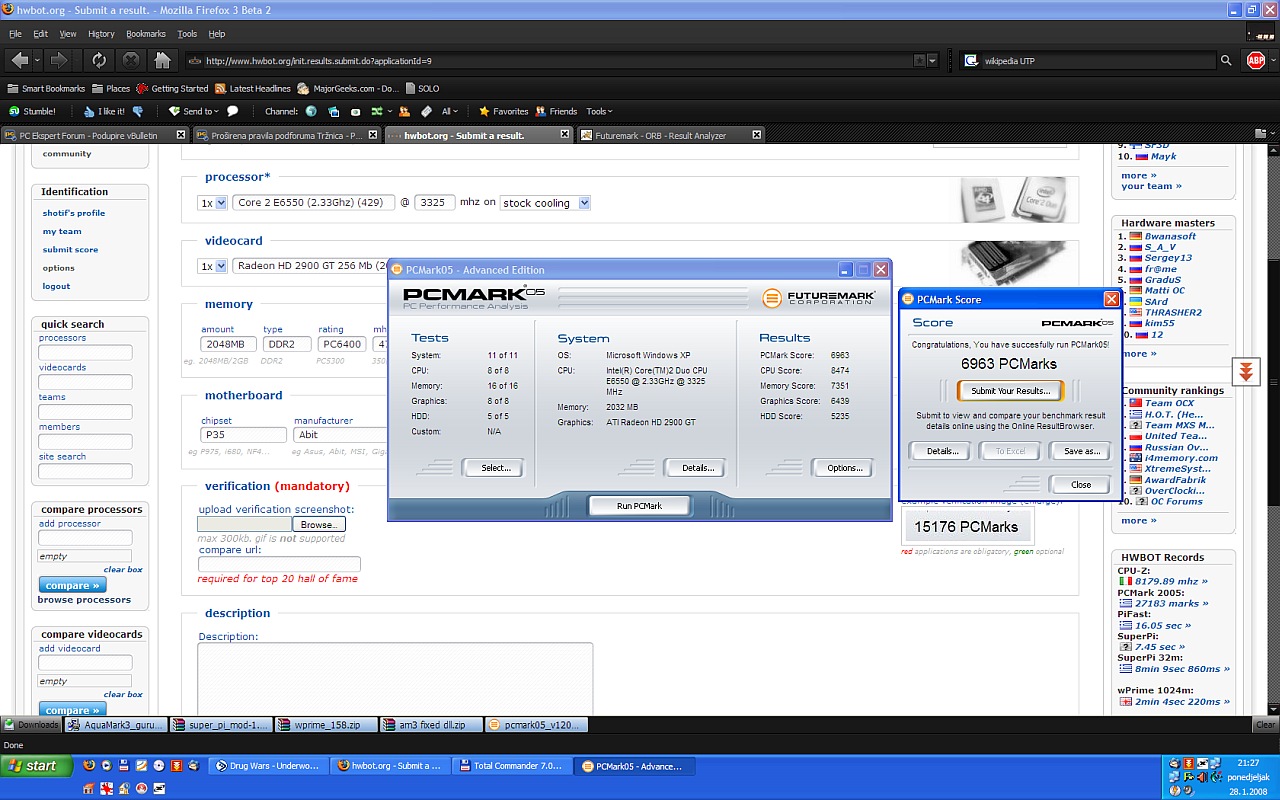Switch to the PC Ekspert Forum tab
The width and height of the screenshot is (1280, 800).
(x=94, y=135)
